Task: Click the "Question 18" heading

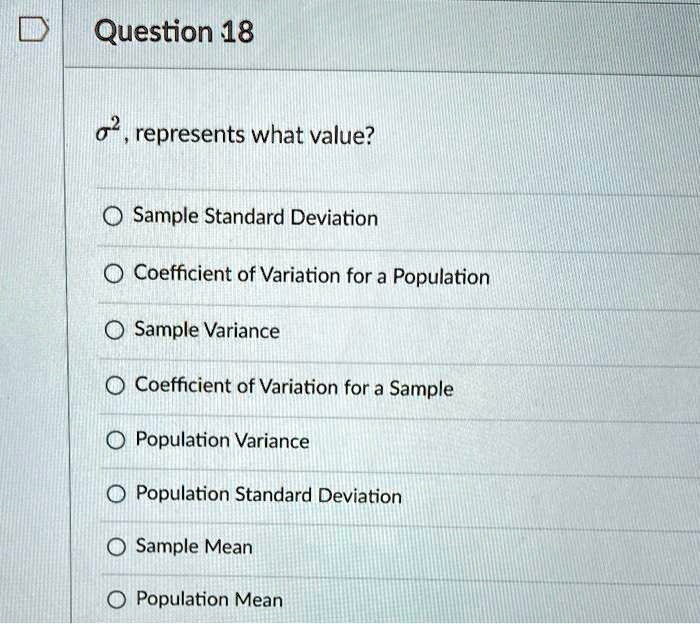Action: 173,33
